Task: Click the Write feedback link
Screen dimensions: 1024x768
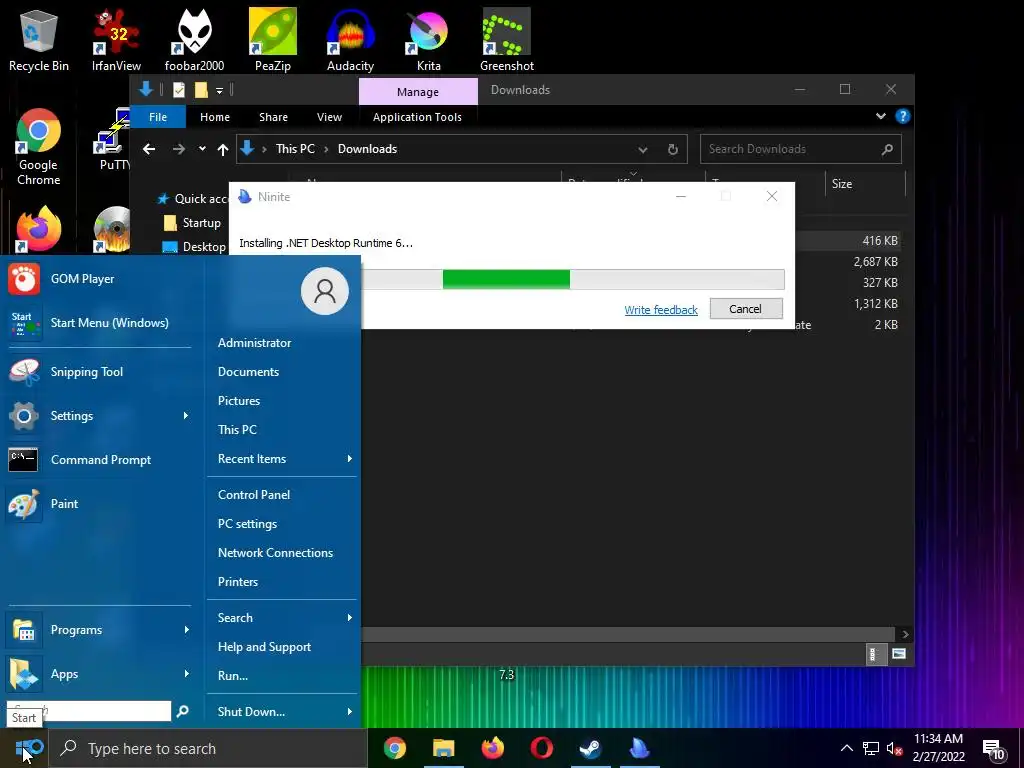Action: [661, 310]
